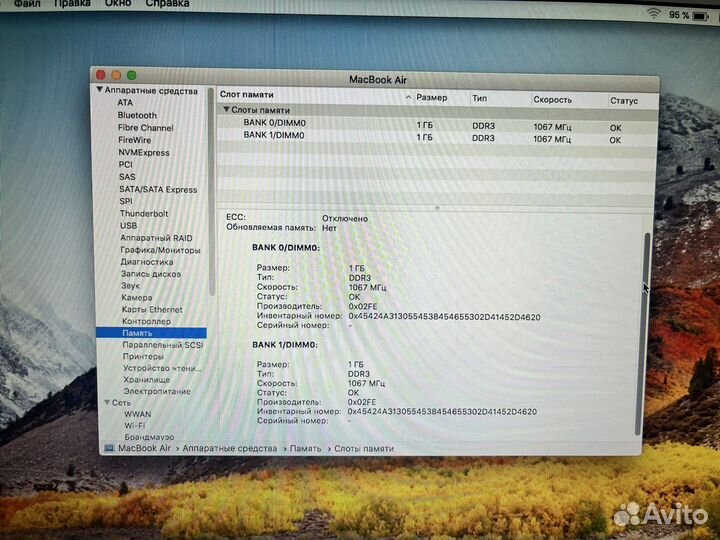Select Fibre Channel in sidebar

(146, 128)
